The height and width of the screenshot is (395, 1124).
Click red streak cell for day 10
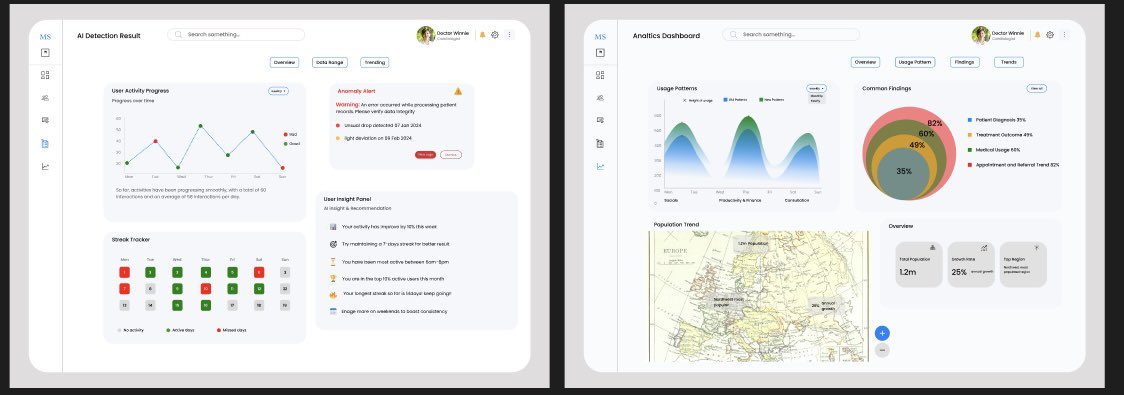(206, 288)
